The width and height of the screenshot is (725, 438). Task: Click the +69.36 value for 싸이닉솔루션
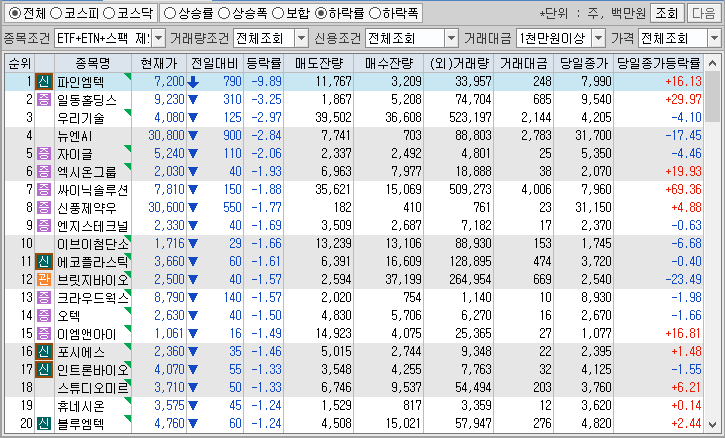[x=683, y=190]
